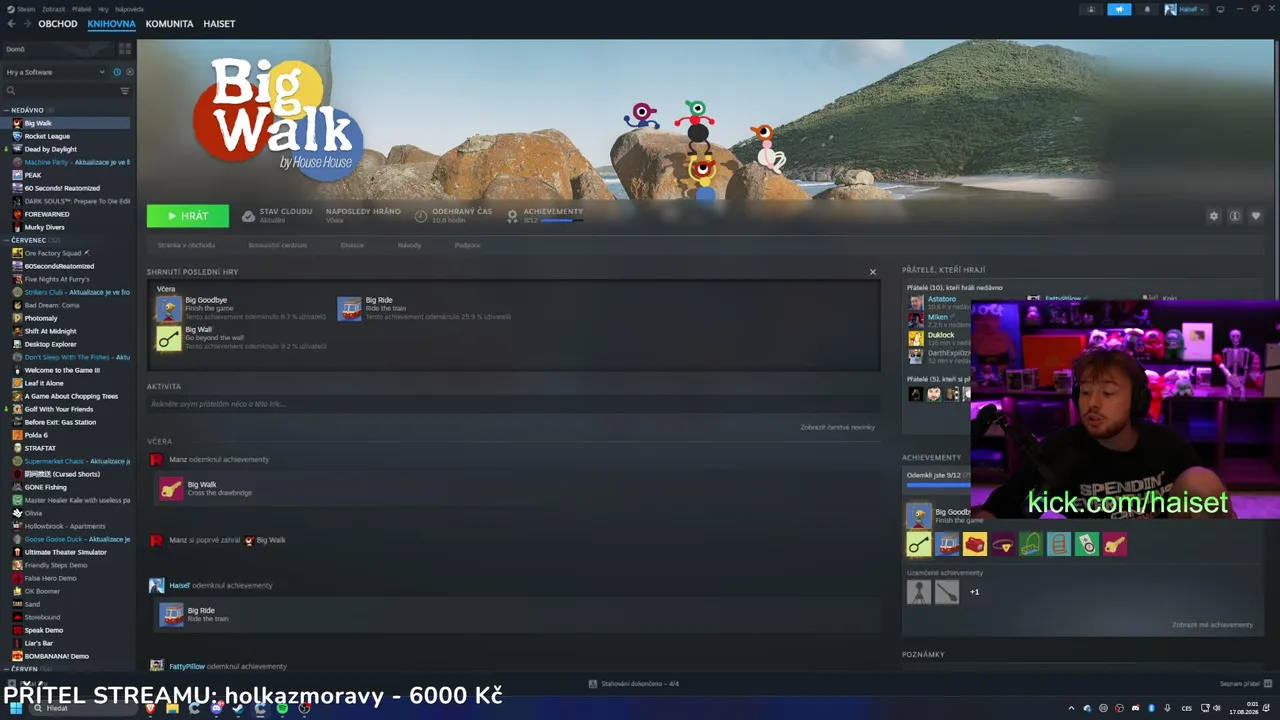Open the cloud status icon
Viewport: 1280px width, 720px height.
click(x=249, y=216)
